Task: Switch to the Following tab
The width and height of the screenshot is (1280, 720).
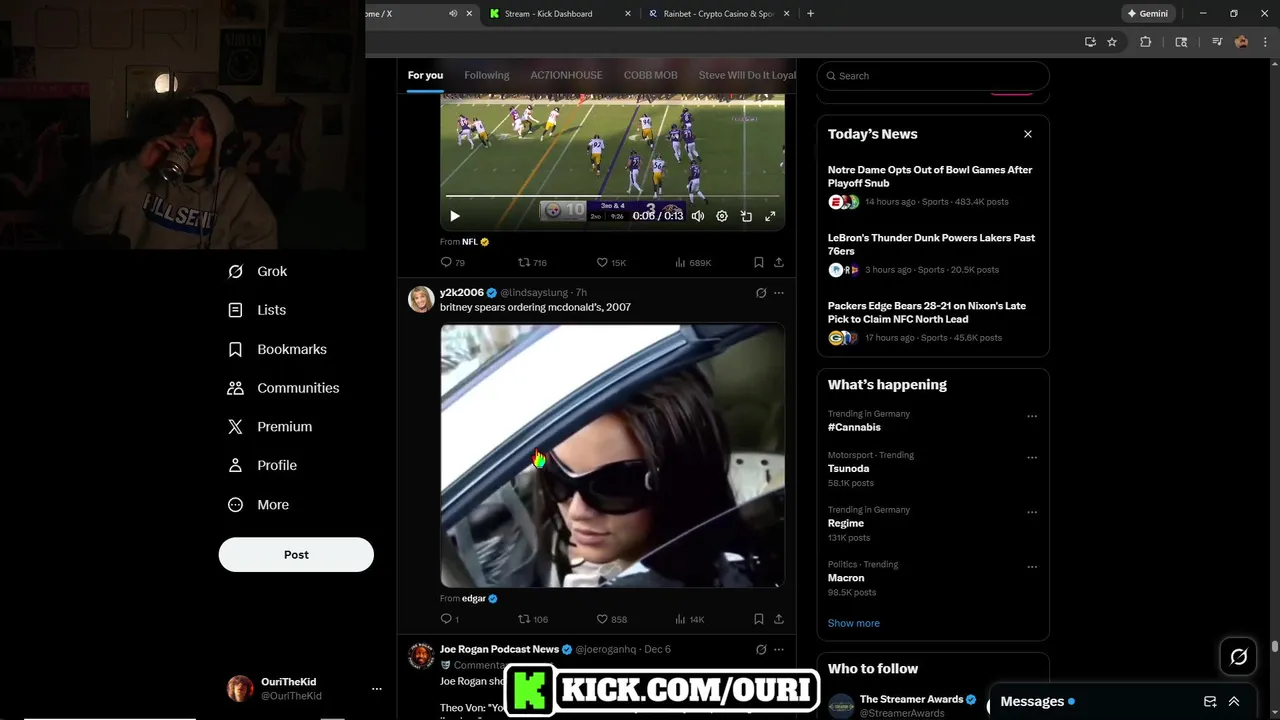Action: click(x=487, y=75)
